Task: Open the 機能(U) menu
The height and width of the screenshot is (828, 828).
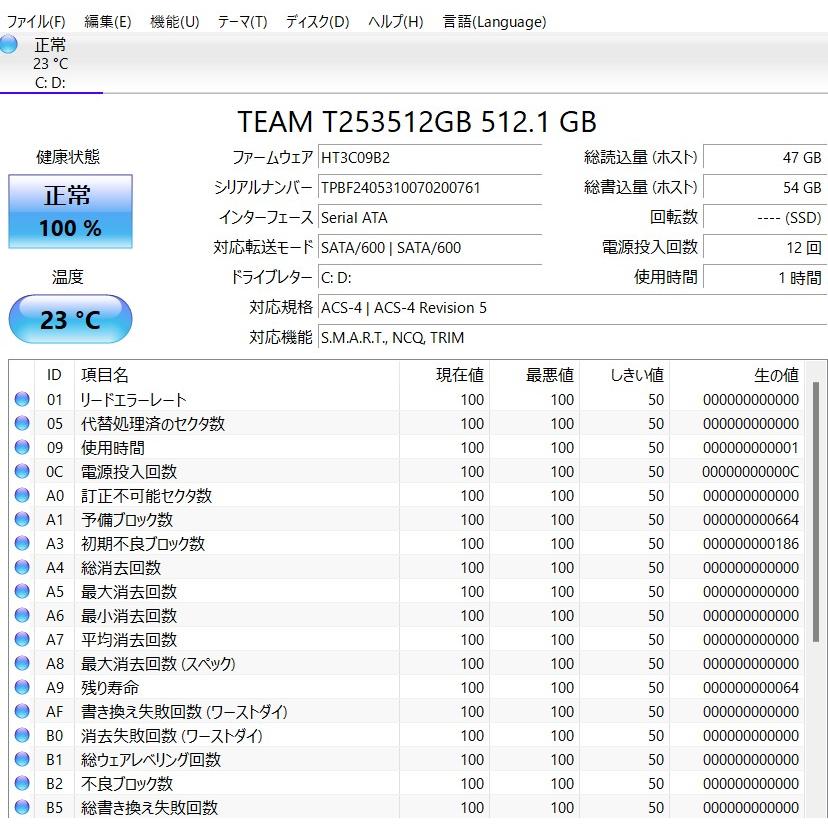Action: point(174,21)
